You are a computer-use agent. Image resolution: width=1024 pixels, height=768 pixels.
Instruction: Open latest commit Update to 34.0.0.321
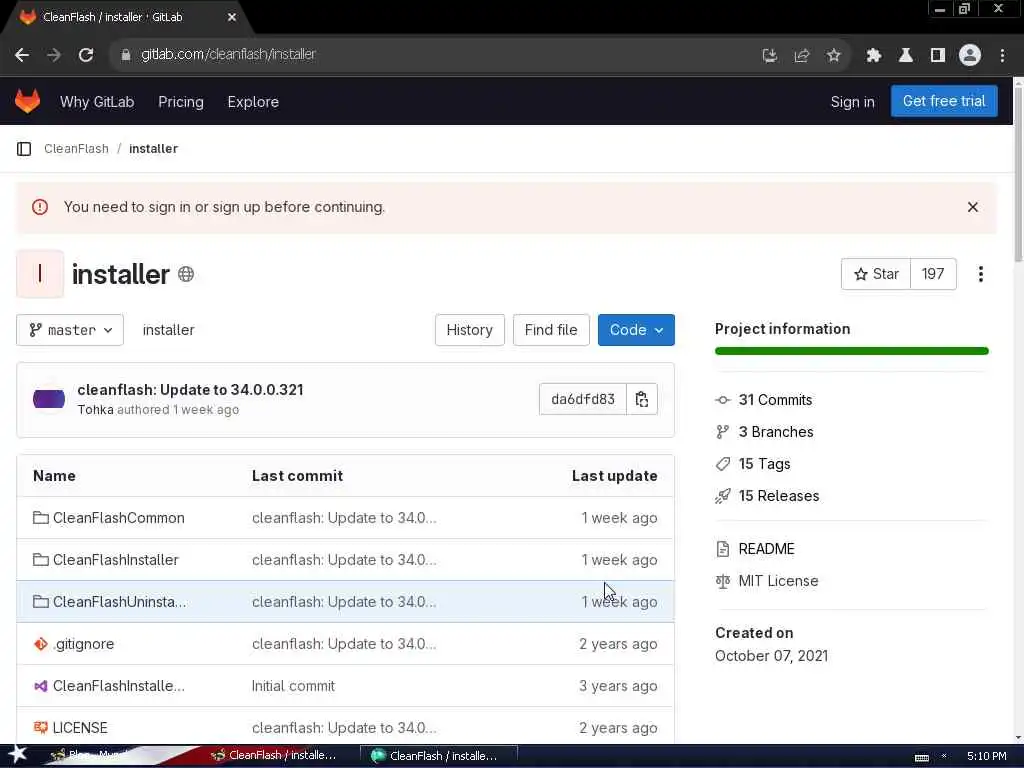click(x=190, y=390)
